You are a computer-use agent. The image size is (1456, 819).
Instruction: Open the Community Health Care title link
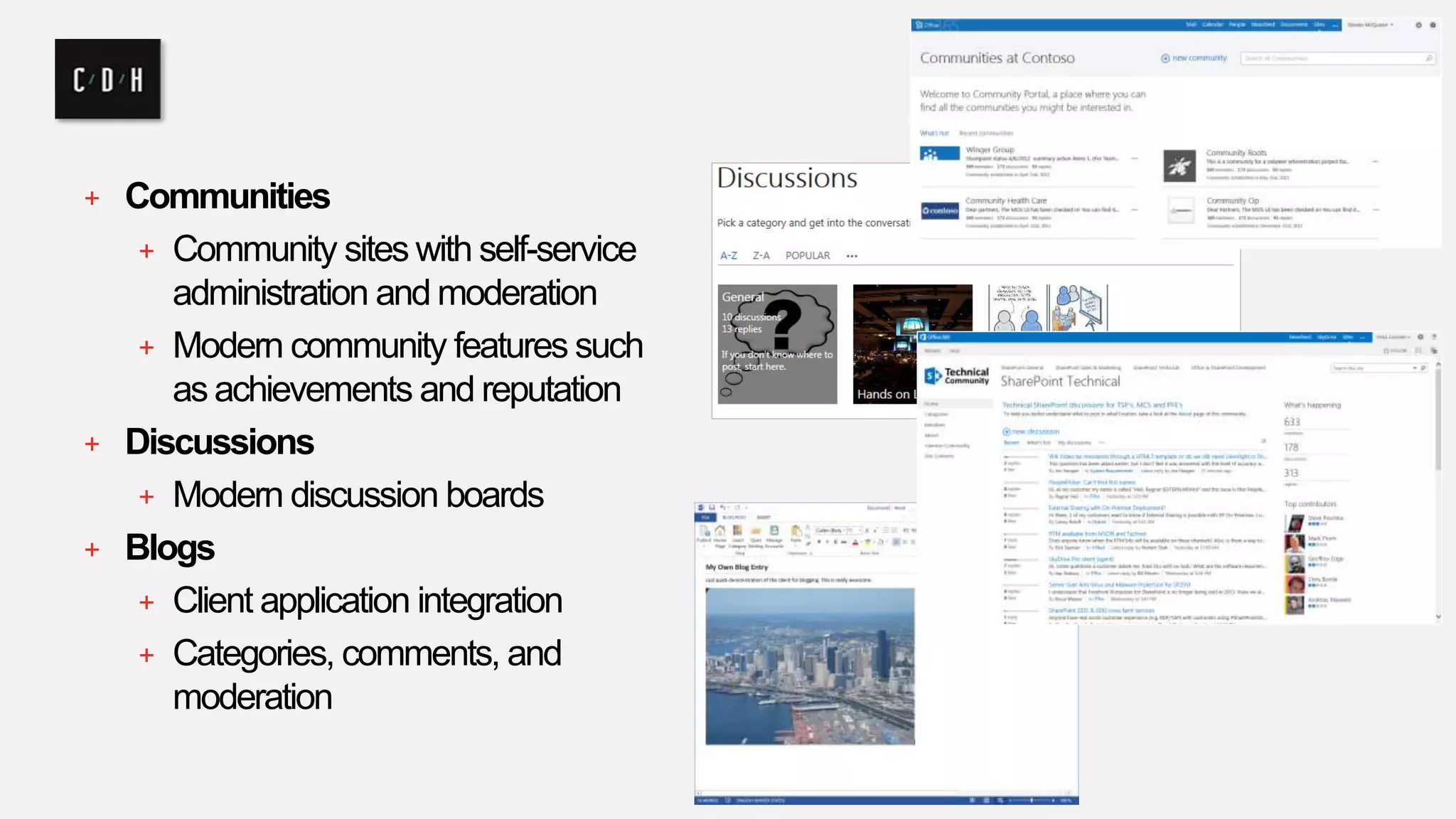point(1005,201)
